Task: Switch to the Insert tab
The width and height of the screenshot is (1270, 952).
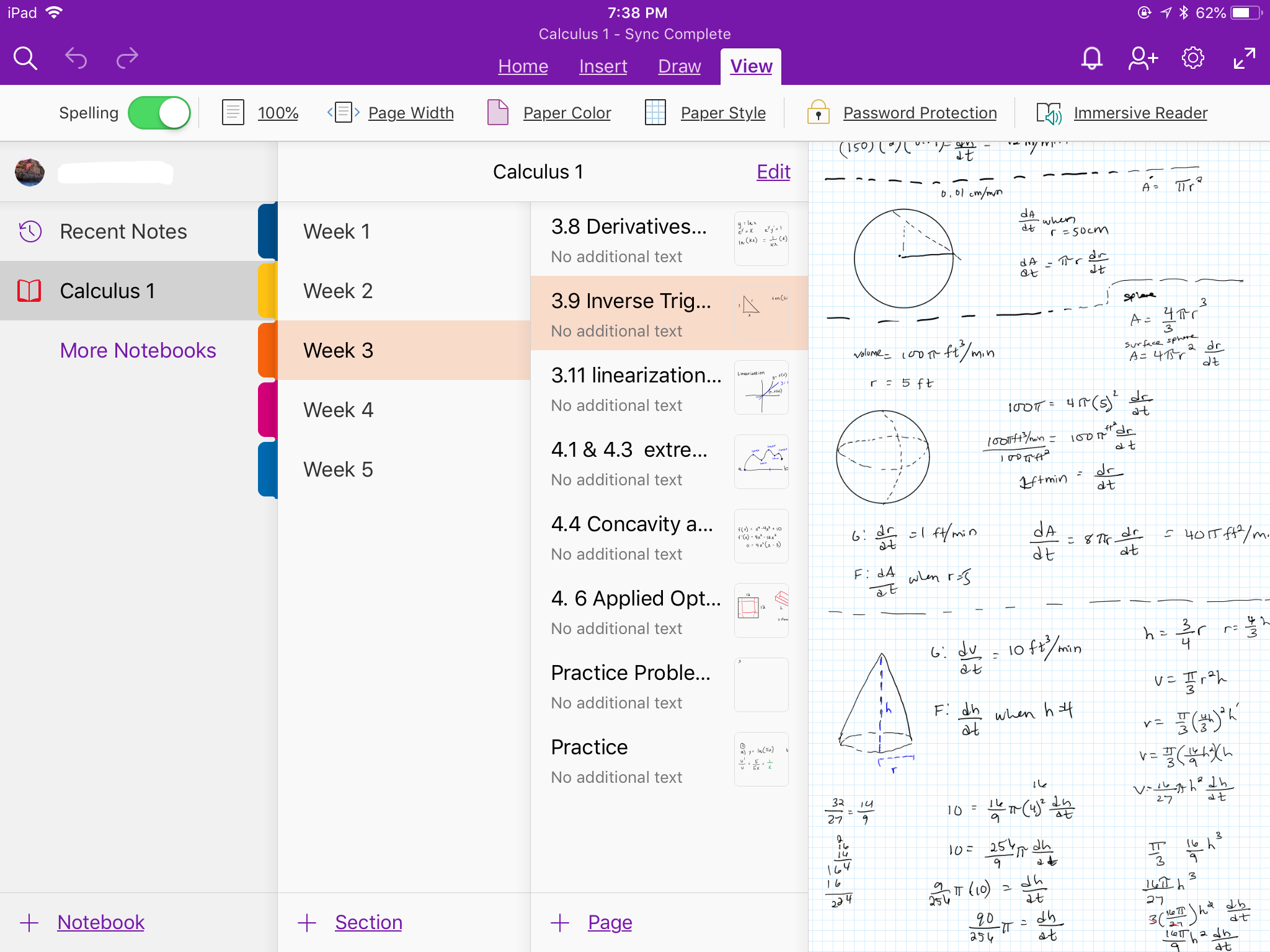Action: pyautogui.click(x=603, y=66)
